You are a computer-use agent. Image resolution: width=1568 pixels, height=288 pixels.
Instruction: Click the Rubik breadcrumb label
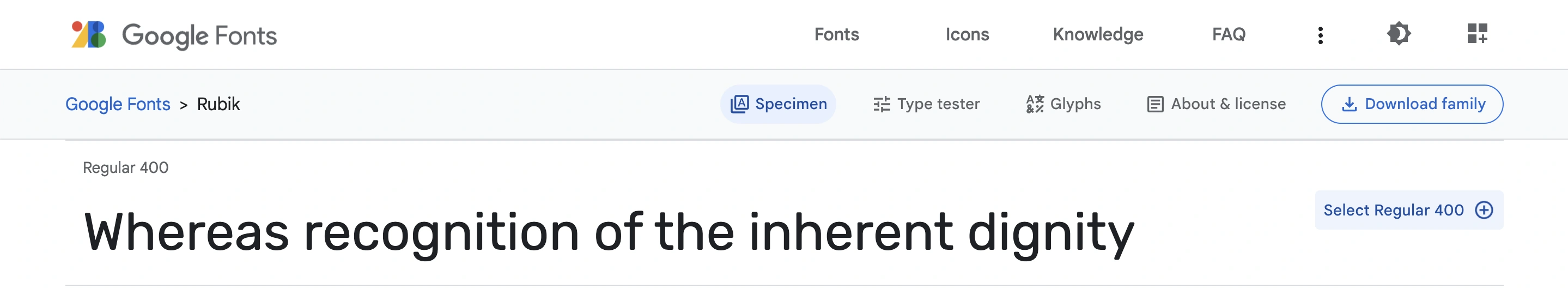[x=218, y=104]
